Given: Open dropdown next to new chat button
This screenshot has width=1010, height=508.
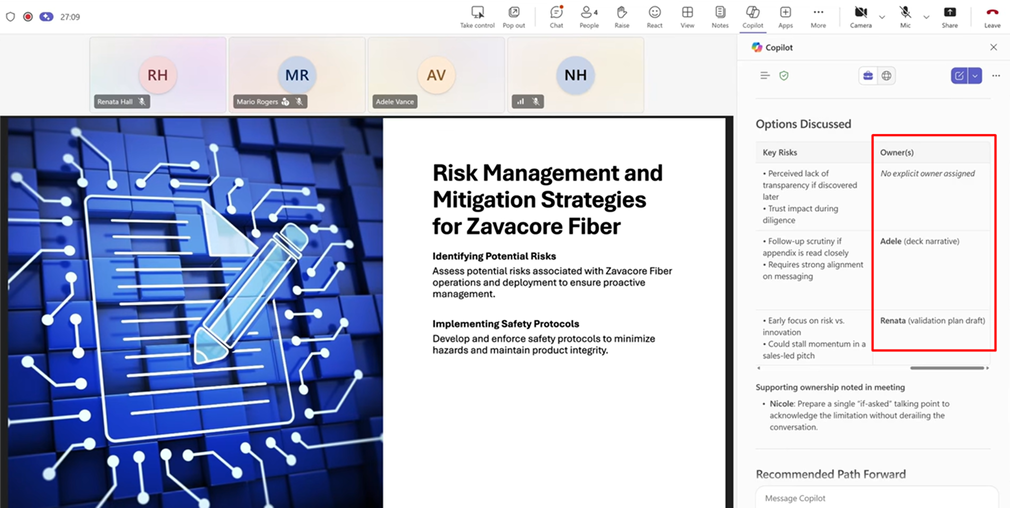Looking at the screenshot, I should click(x=975, y=76).
